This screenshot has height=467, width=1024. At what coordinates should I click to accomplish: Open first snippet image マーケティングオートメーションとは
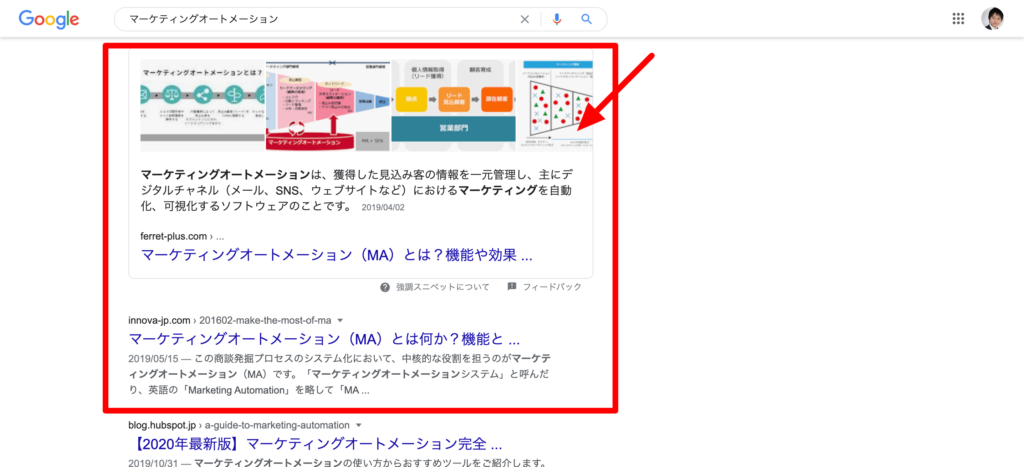(203, 105)
